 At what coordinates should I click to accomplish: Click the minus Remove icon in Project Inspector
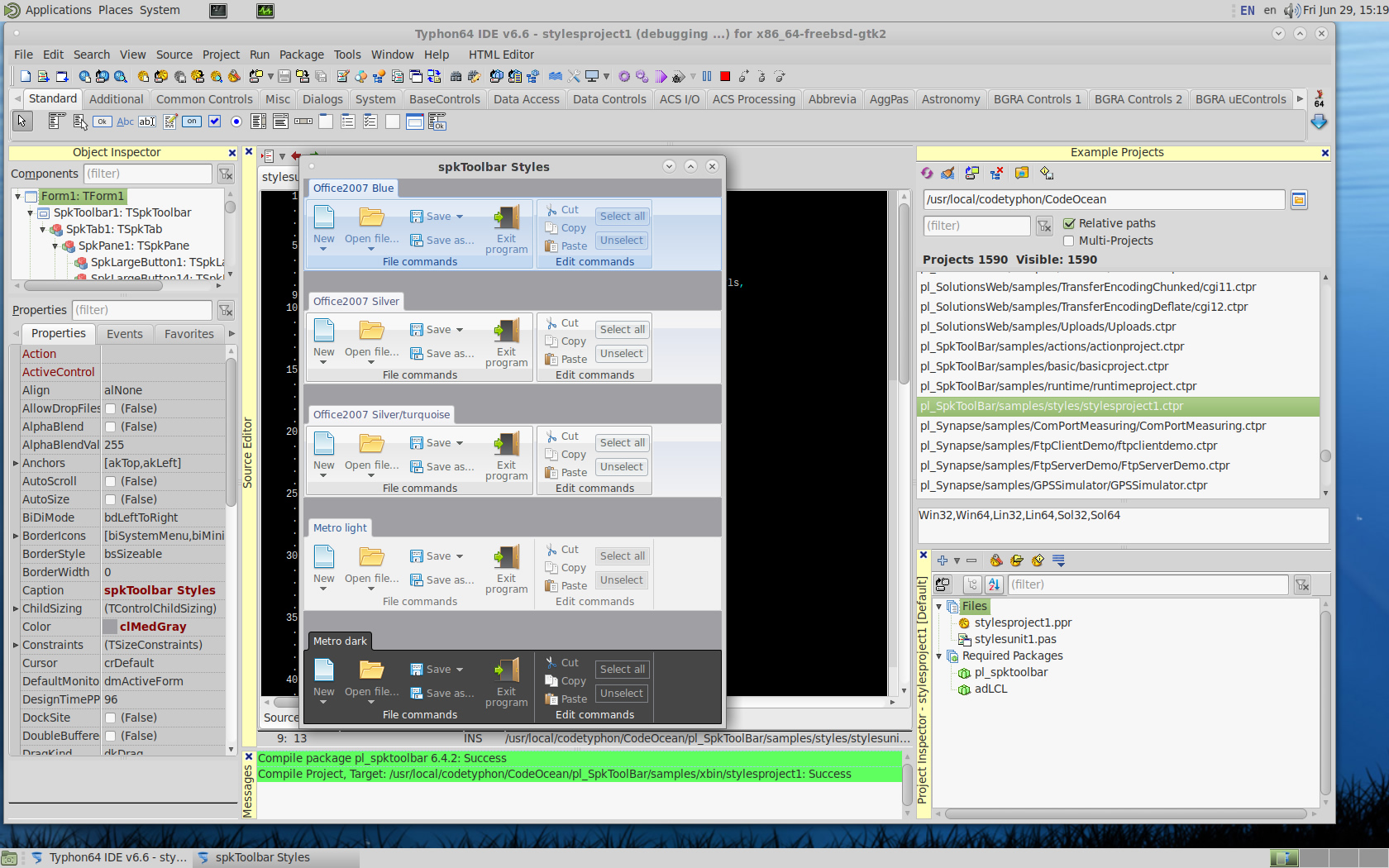pyautogui.click(x=971, y=560)
